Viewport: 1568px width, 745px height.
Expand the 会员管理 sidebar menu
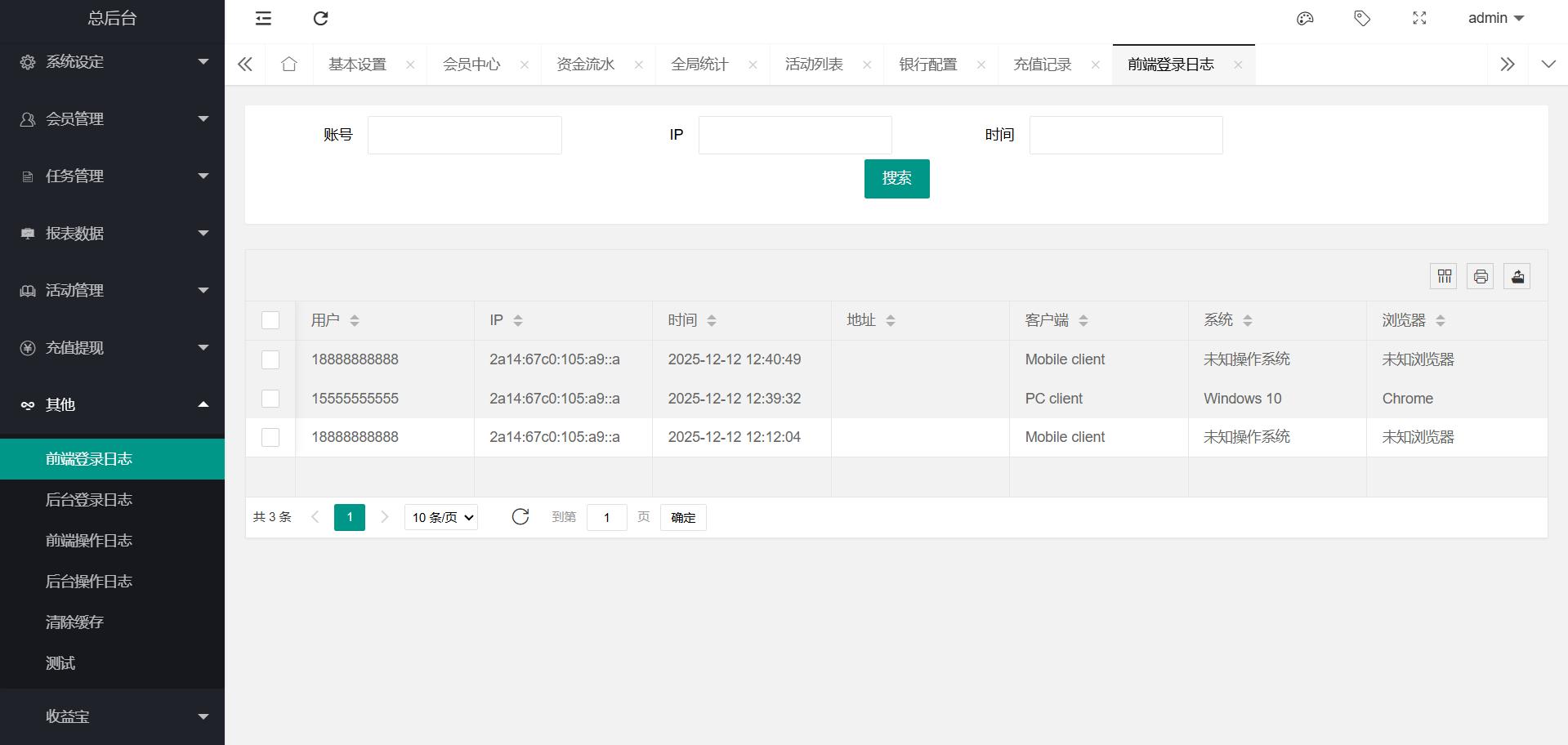(112, 119)
